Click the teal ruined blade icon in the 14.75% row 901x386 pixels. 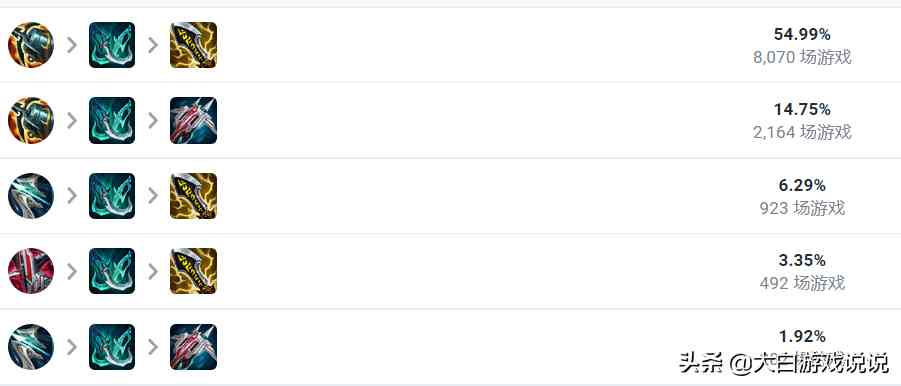[x=112, y=120]
